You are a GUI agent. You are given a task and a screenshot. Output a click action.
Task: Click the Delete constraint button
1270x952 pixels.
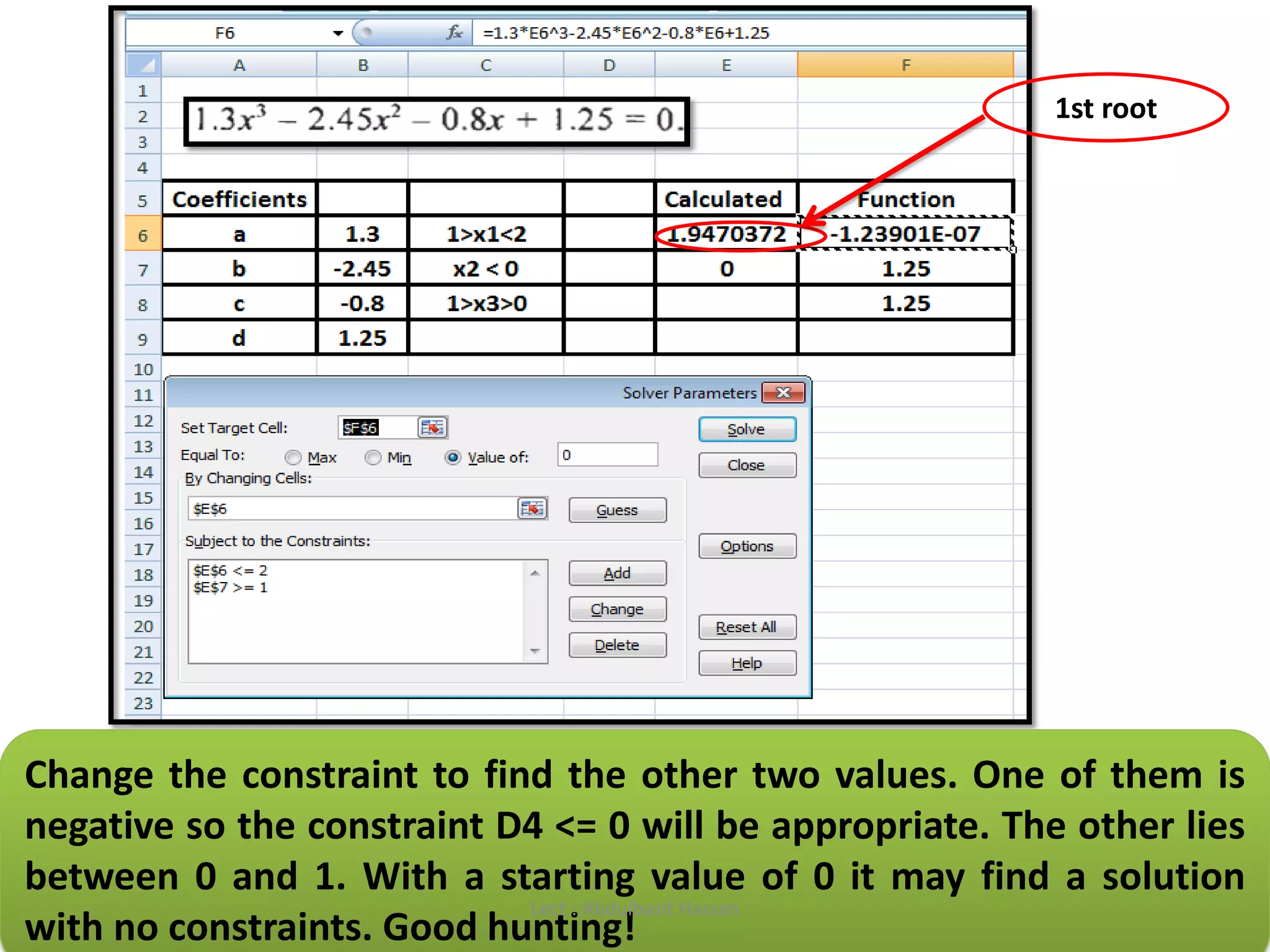click(618, 645)
